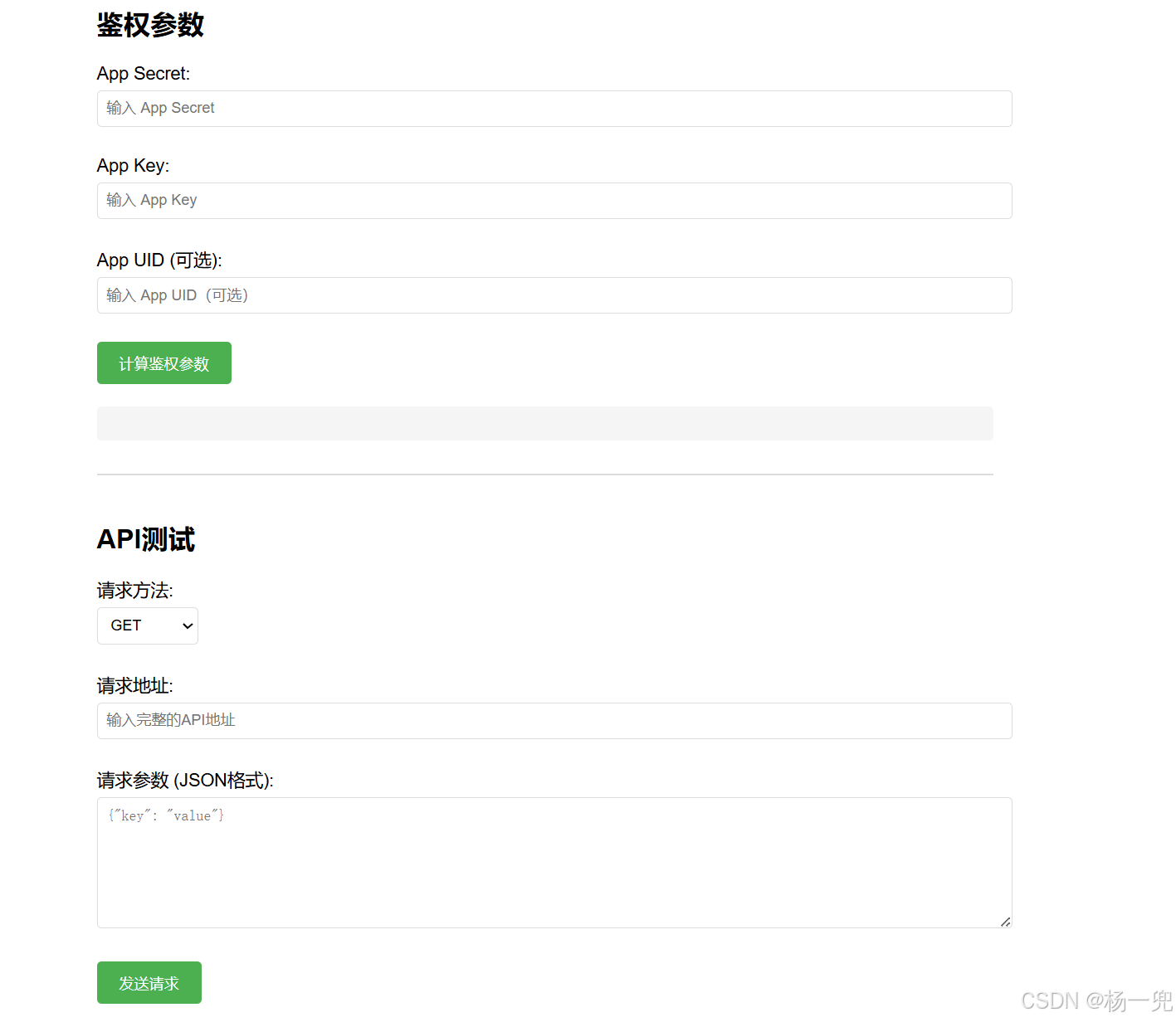Click the JSON request parameters textarea
The width and height of the screenshot is (1176, 1022).
tap(554, 863)
